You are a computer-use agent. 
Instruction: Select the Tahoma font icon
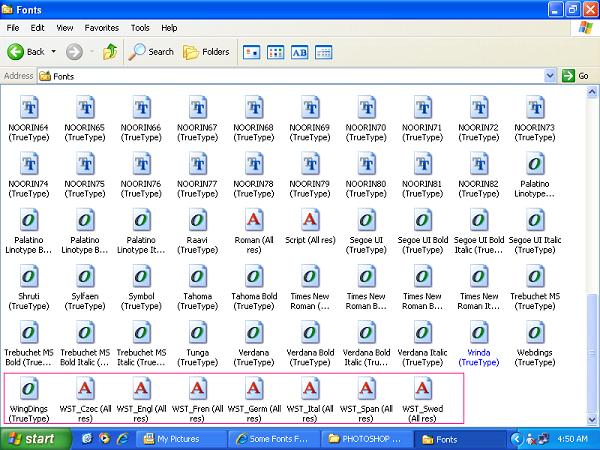click(x=198, y=275)
